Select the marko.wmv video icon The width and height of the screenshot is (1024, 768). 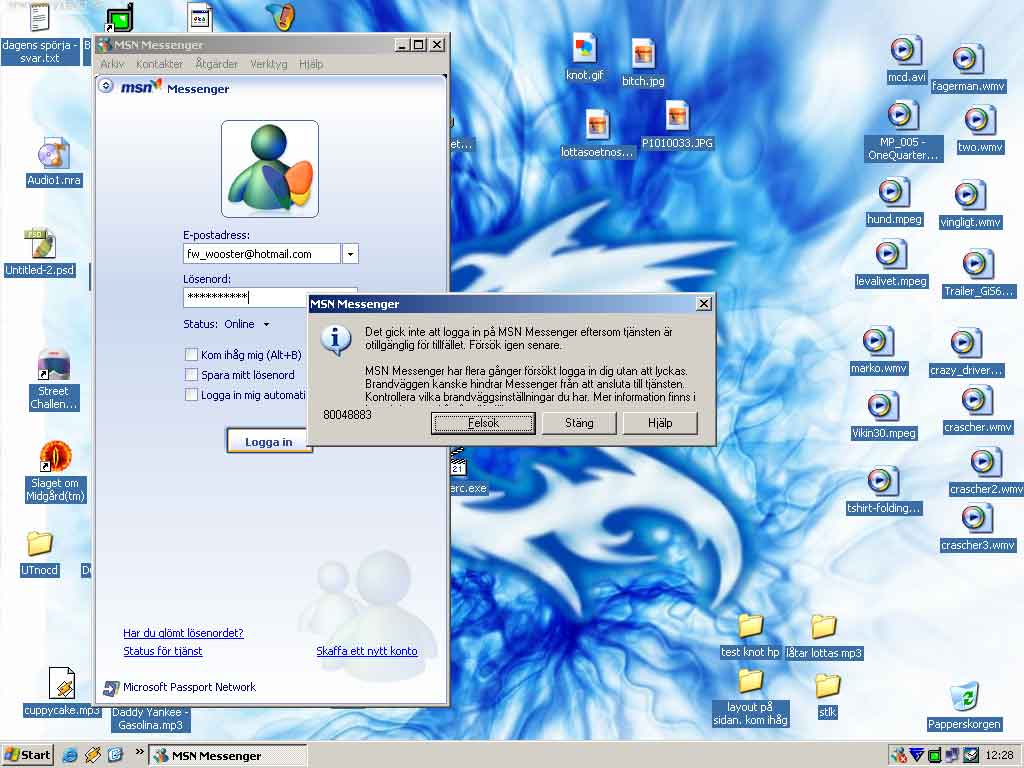(x=878, y=342)
